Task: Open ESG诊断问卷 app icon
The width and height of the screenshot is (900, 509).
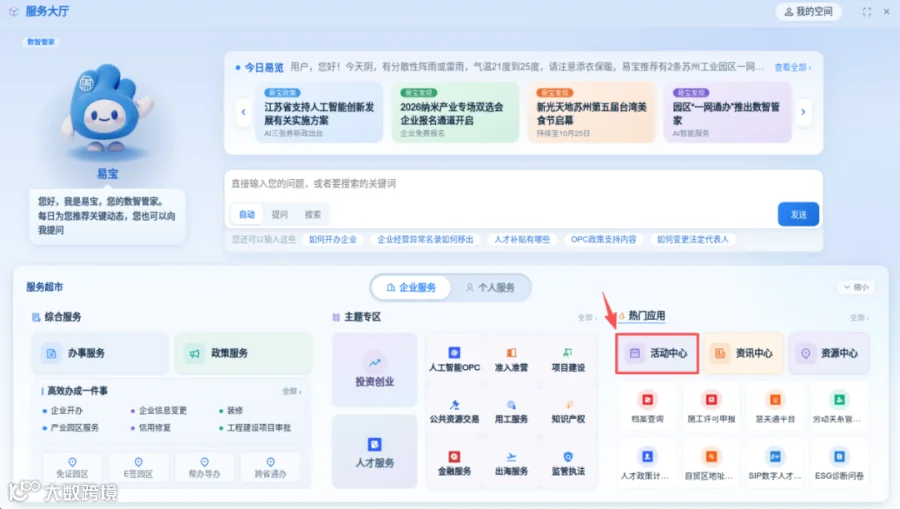Action: (x=839, y=457)
